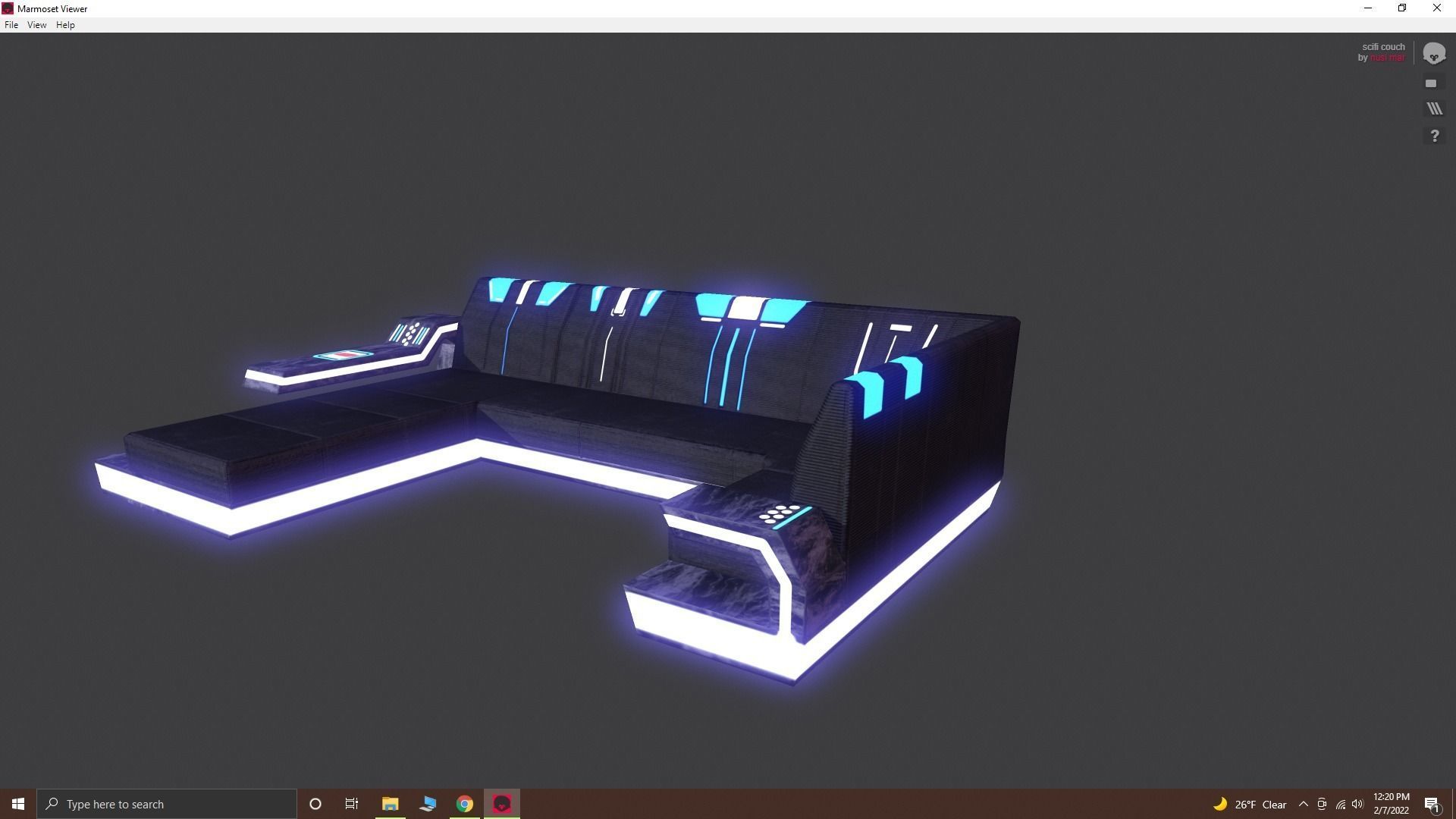Open the blue computer app on taskbar
The image size is (1456, 819).
[428, 804]
